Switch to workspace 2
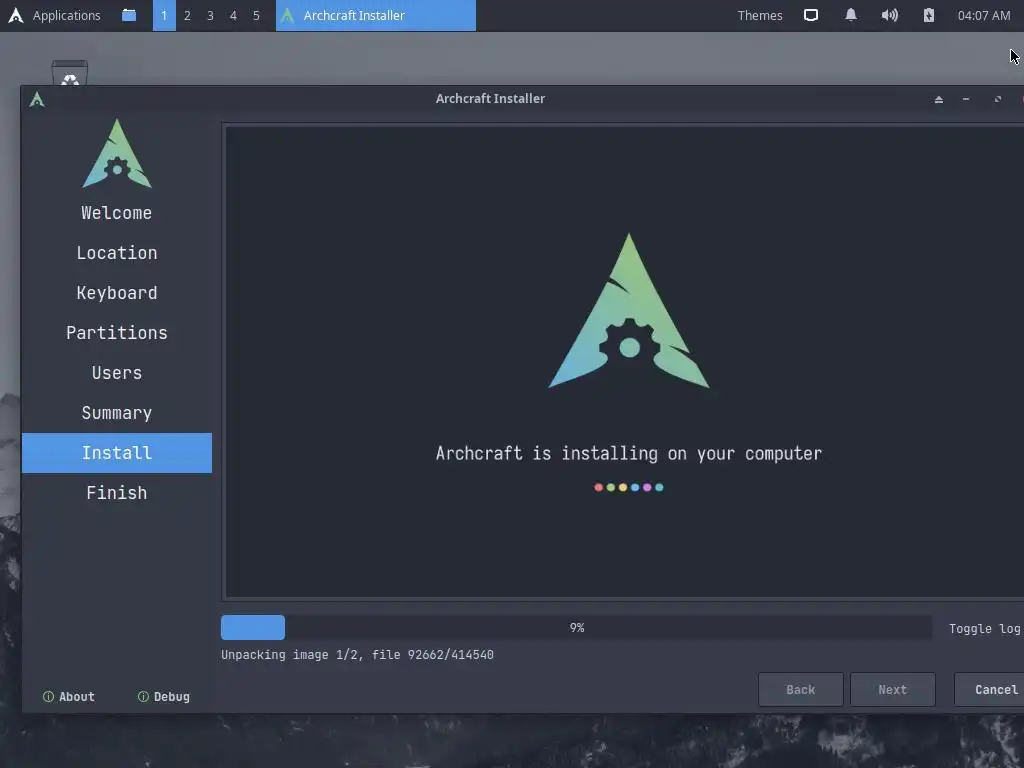The width and height of the screenshot is (1024, 768). [x=187, y=15]
